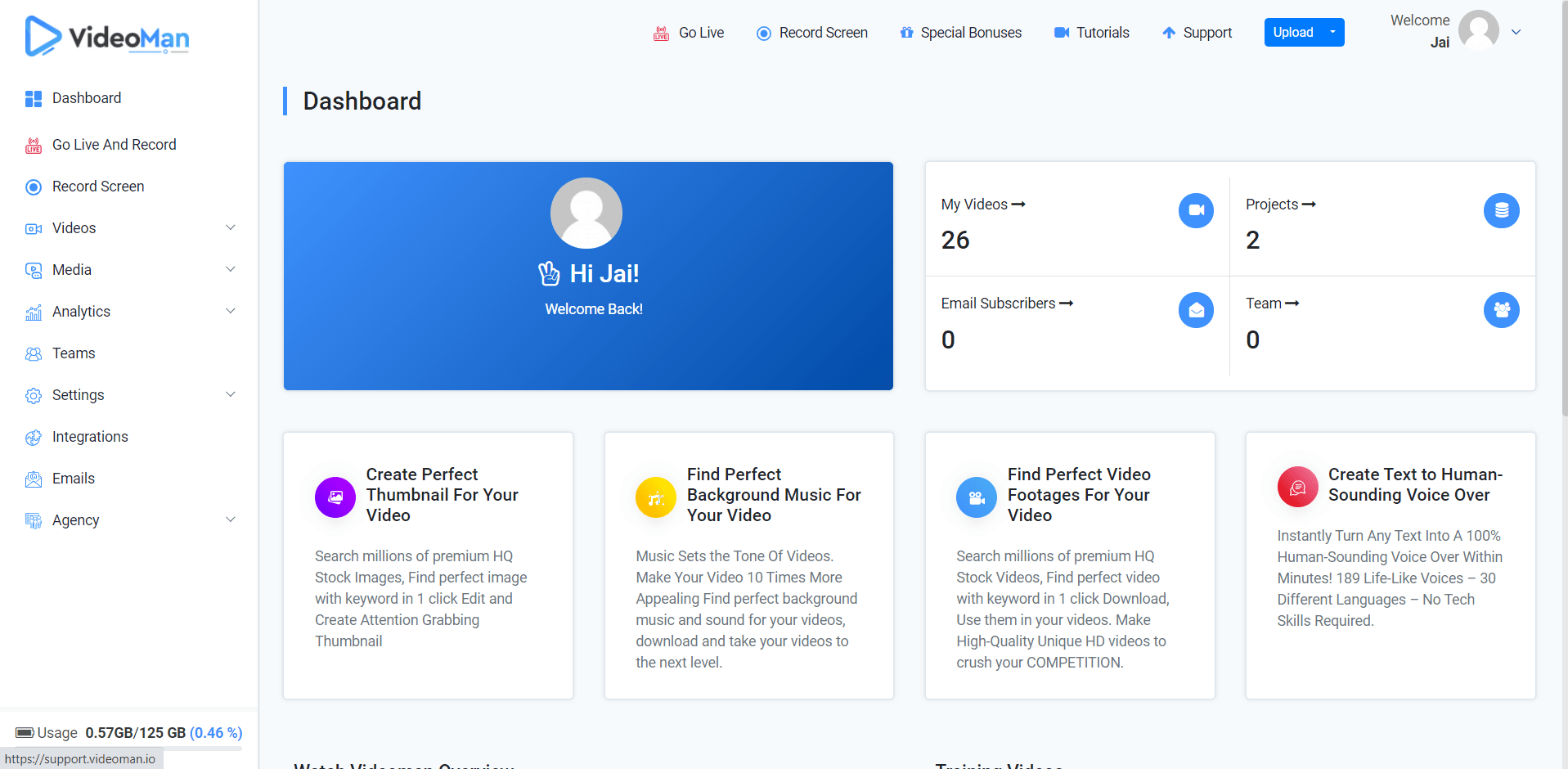Click the battery Usage icon

[25, 732]
